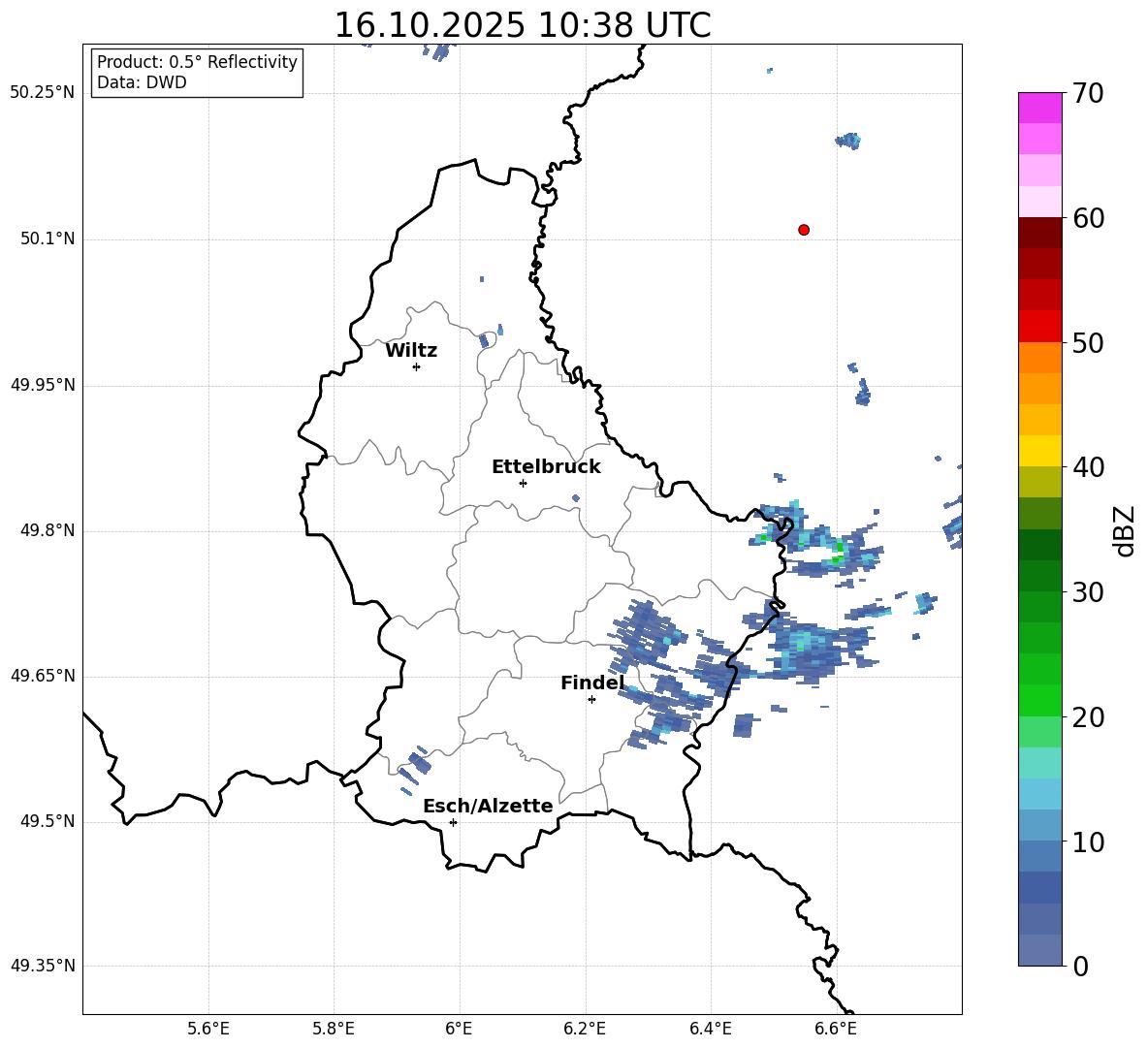Click the 50.25°N latitude label
The image size is (1148, 1048).
point(43,93)
